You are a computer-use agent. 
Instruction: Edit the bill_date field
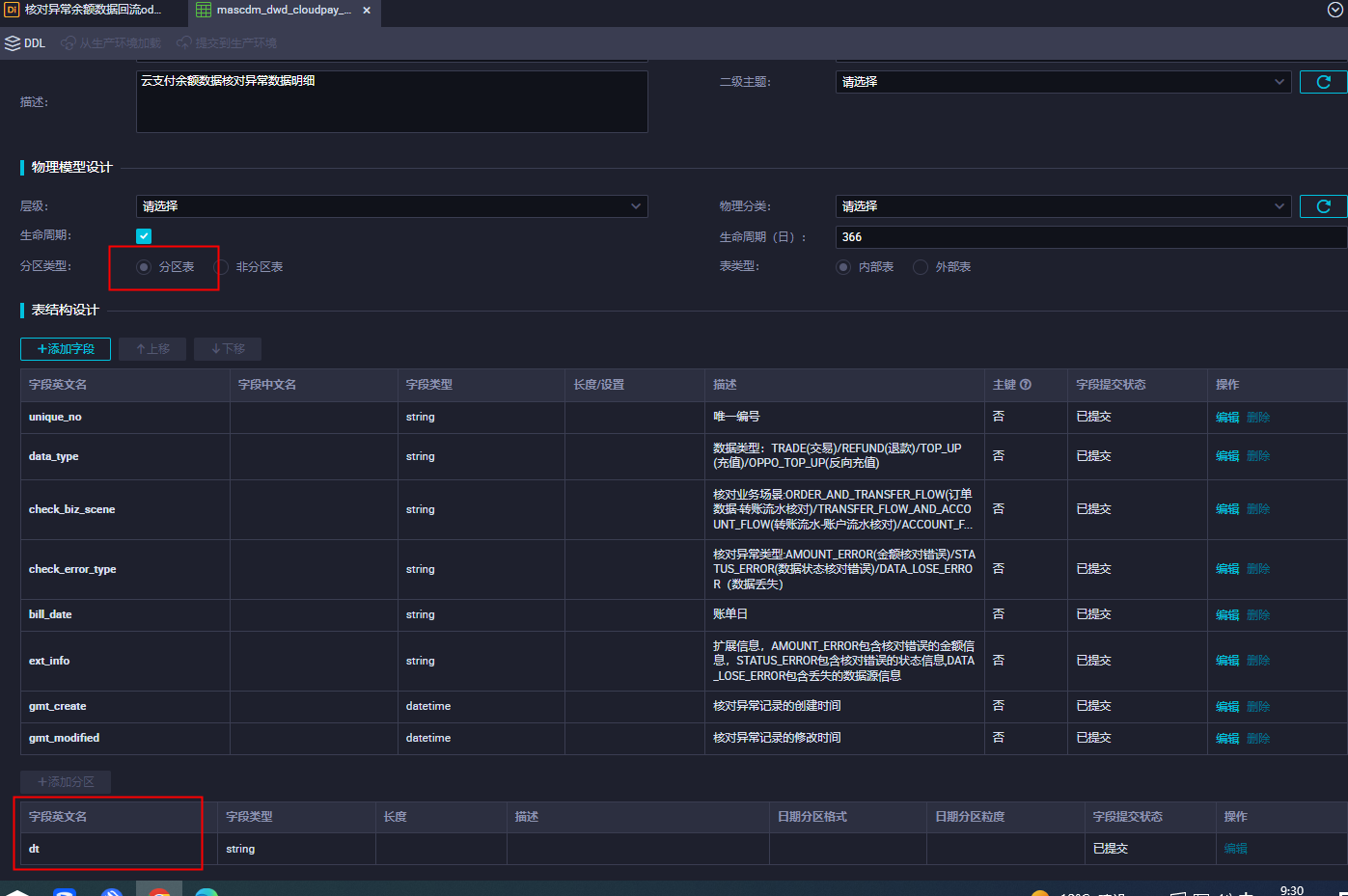click(x=1227, y=615)
